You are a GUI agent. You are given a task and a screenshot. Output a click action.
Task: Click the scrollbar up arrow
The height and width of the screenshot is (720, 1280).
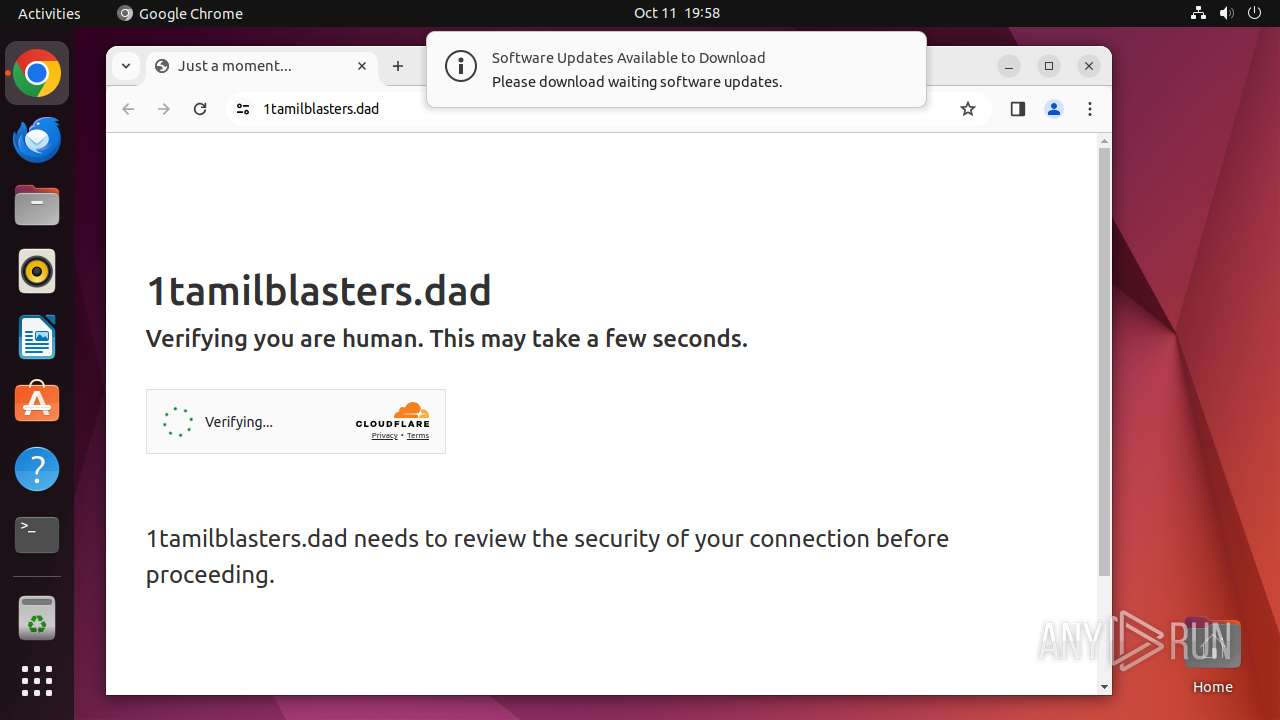pos(1104,141)
